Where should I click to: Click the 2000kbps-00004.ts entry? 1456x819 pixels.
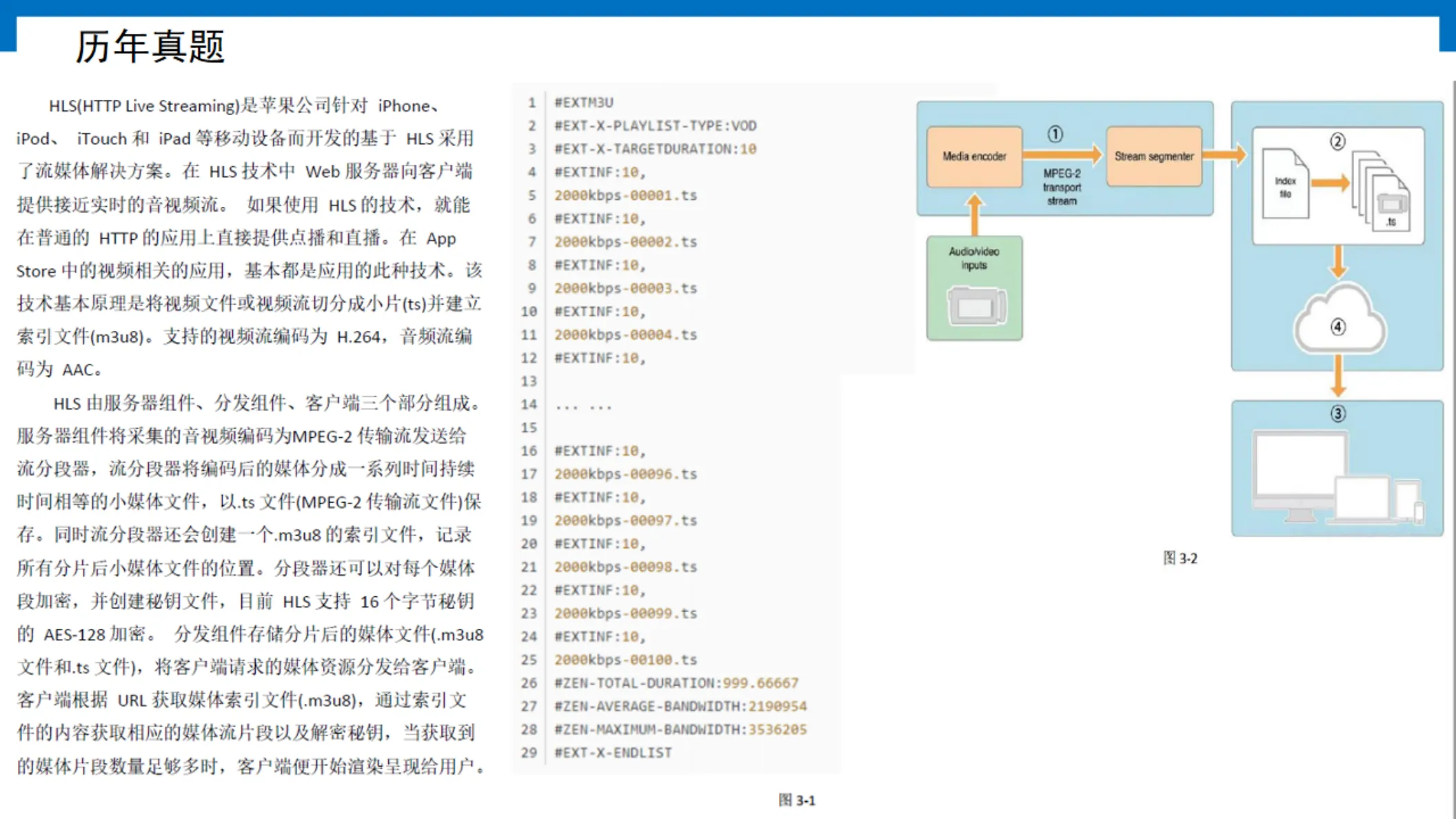click(626, 334)
